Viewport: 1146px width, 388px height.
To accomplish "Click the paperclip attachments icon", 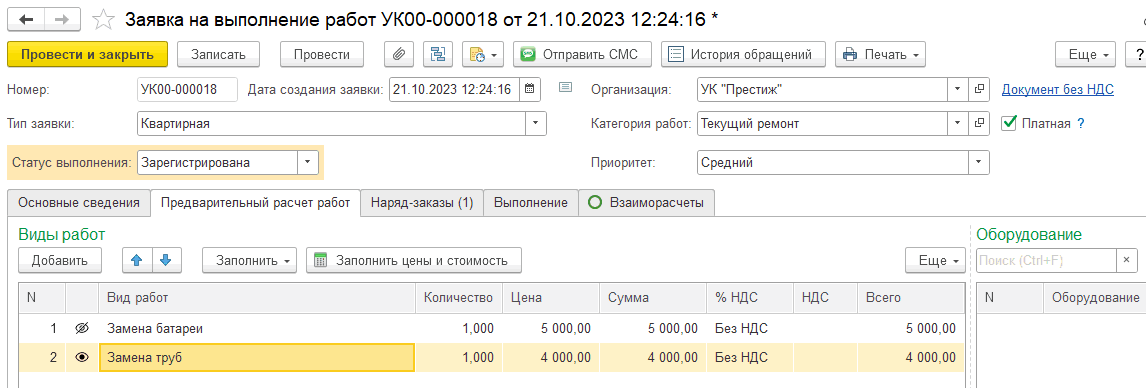I will [x=400, y=54].
